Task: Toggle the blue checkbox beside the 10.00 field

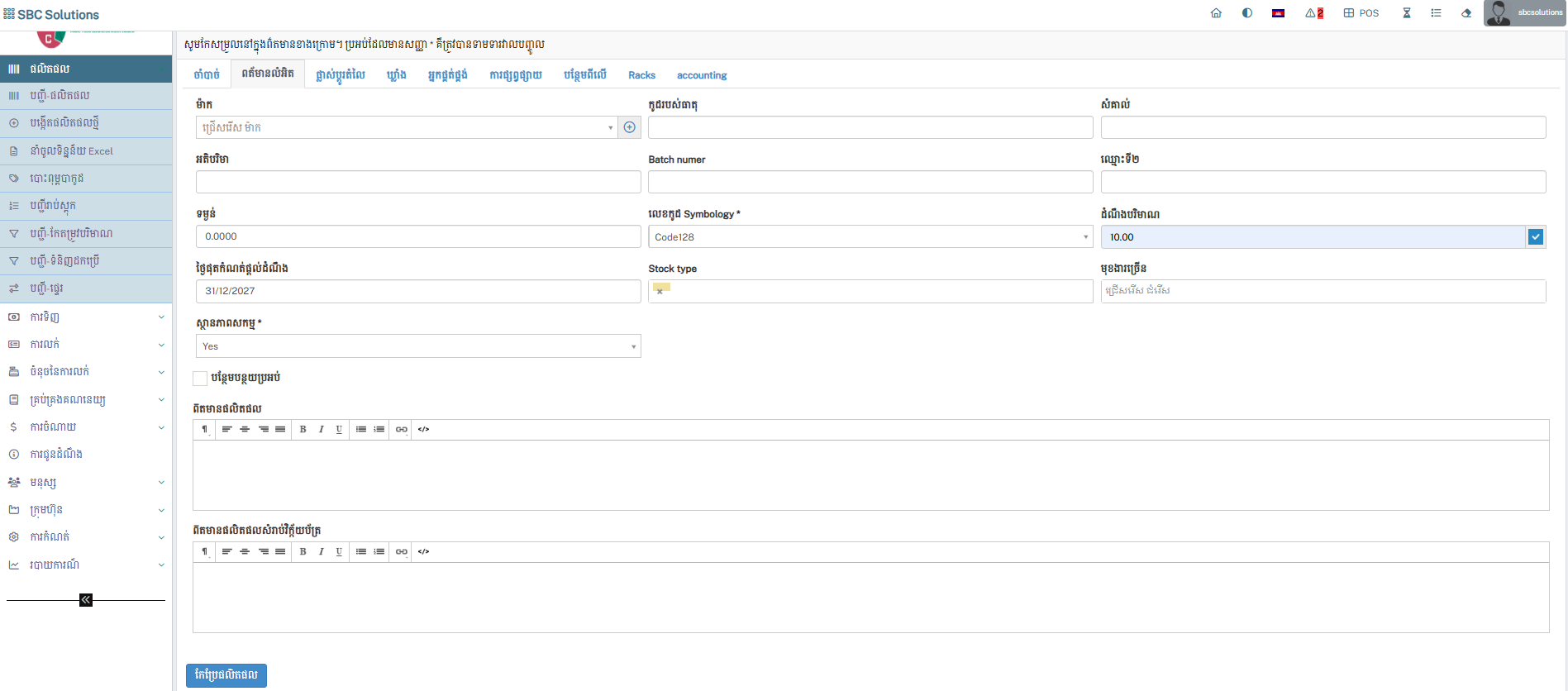Action: pyautogui.click(x=1536, y=237)
